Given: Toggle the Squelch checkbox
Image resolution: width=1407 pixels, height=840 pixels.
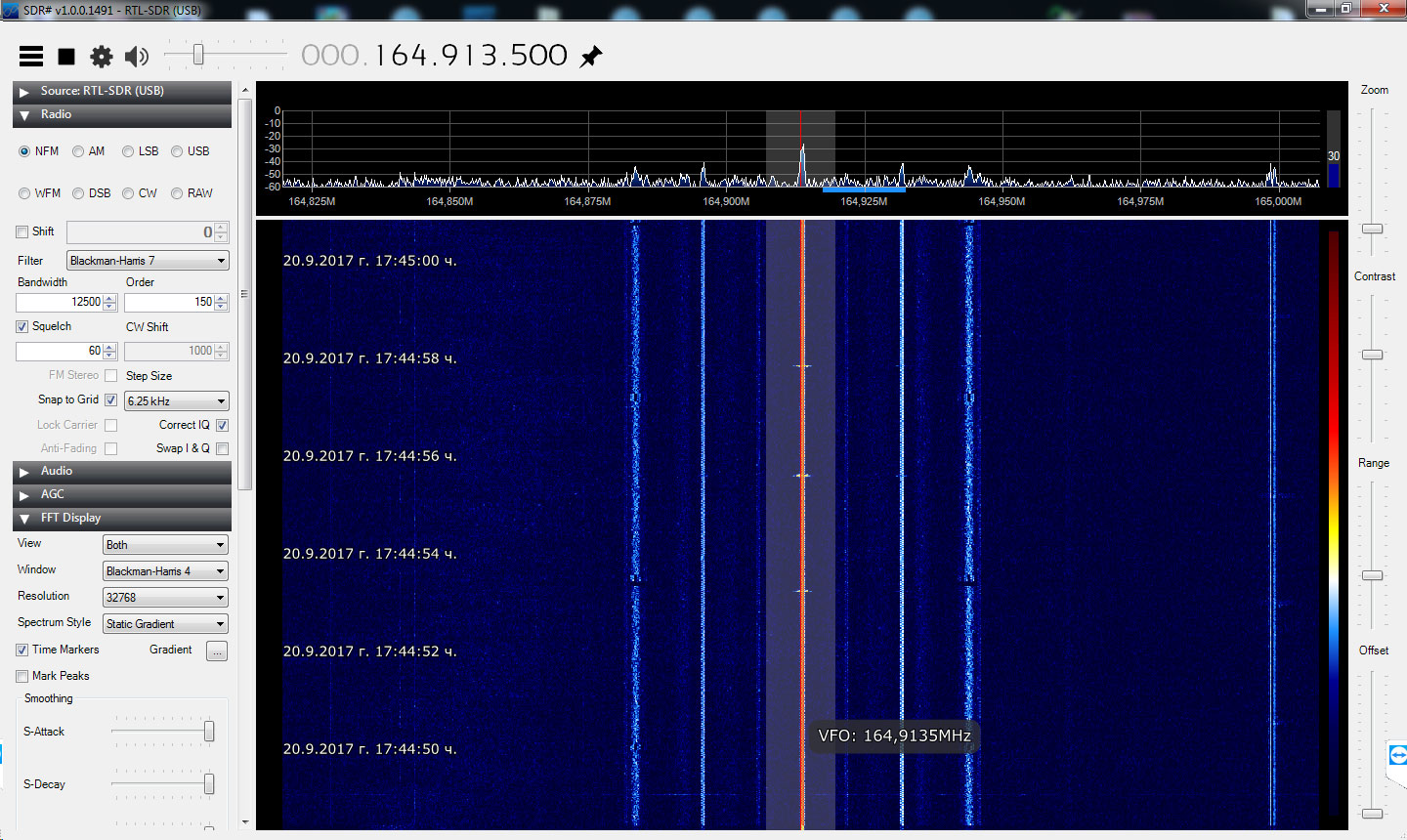Looking at the screenshot, I should click(x=21, y=326).
